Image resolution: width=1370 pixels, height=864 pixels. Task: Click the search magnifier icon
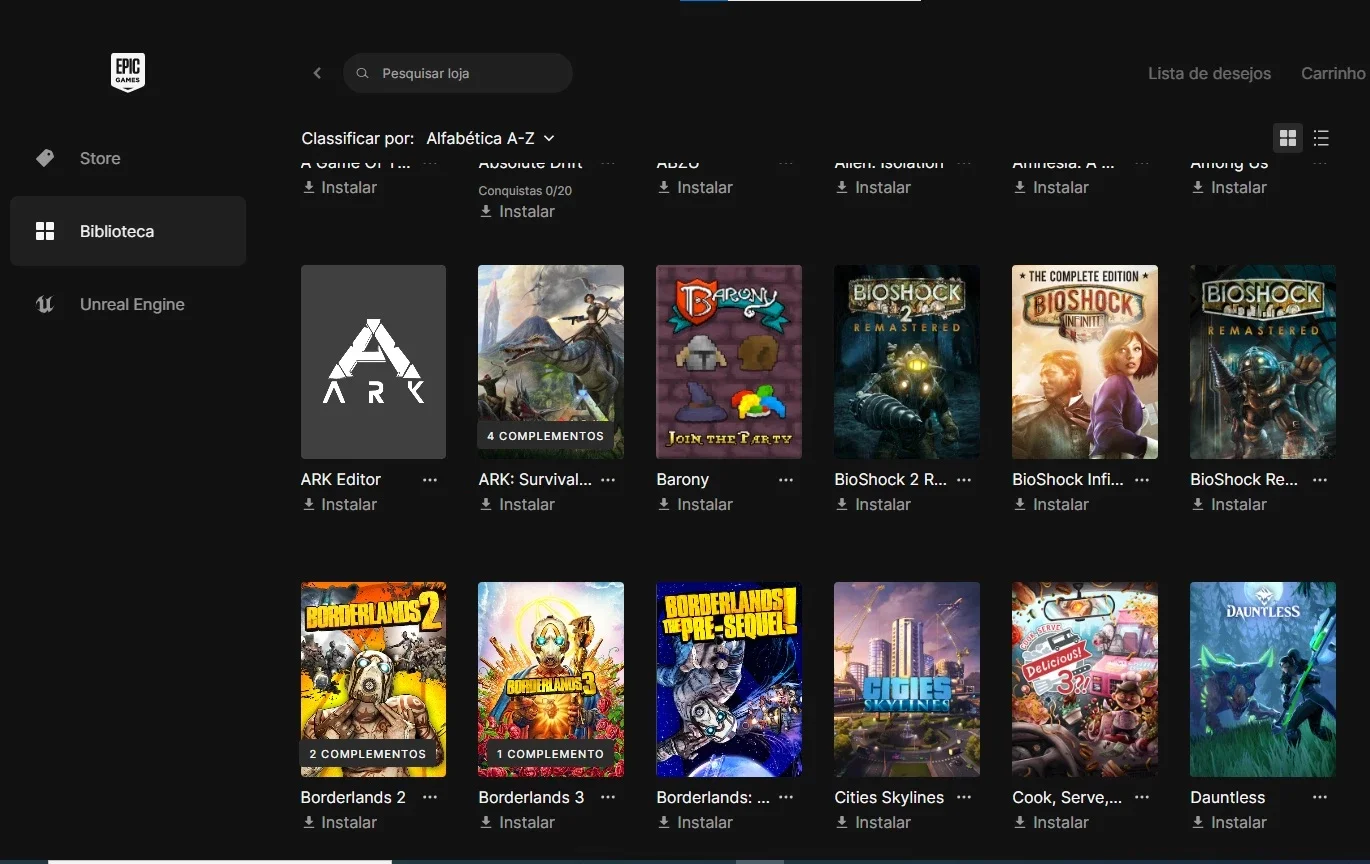pos(363,73)
